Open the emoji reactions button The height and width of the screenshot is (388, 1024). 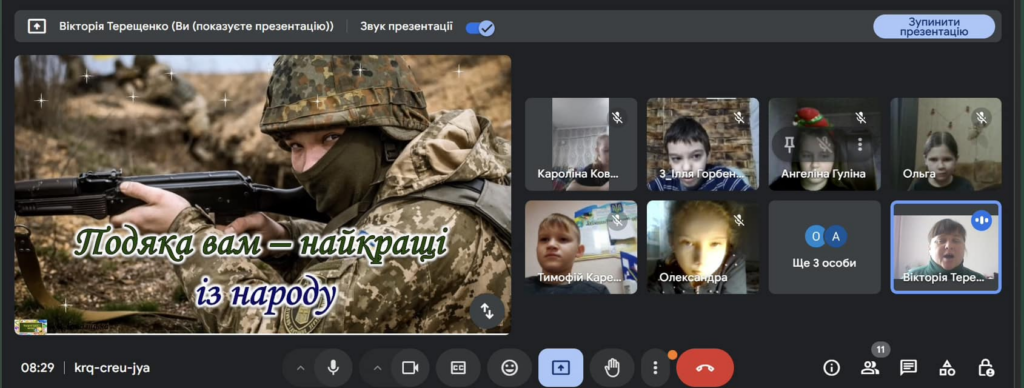tap(509, 368)
